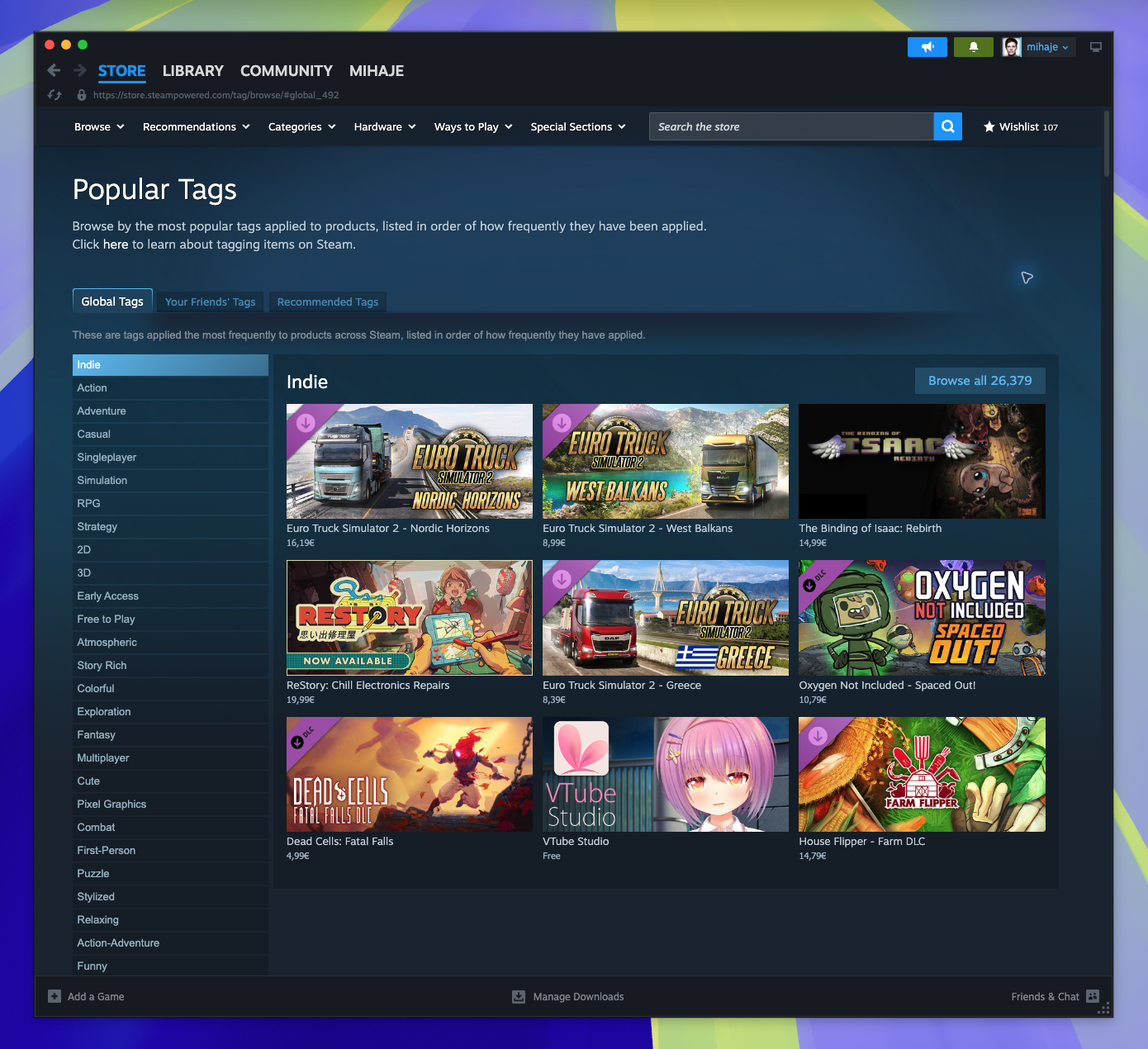The image size is (1148, 1049).
Task: Switch to Recommended Tags tab
Action: [328, 301]
